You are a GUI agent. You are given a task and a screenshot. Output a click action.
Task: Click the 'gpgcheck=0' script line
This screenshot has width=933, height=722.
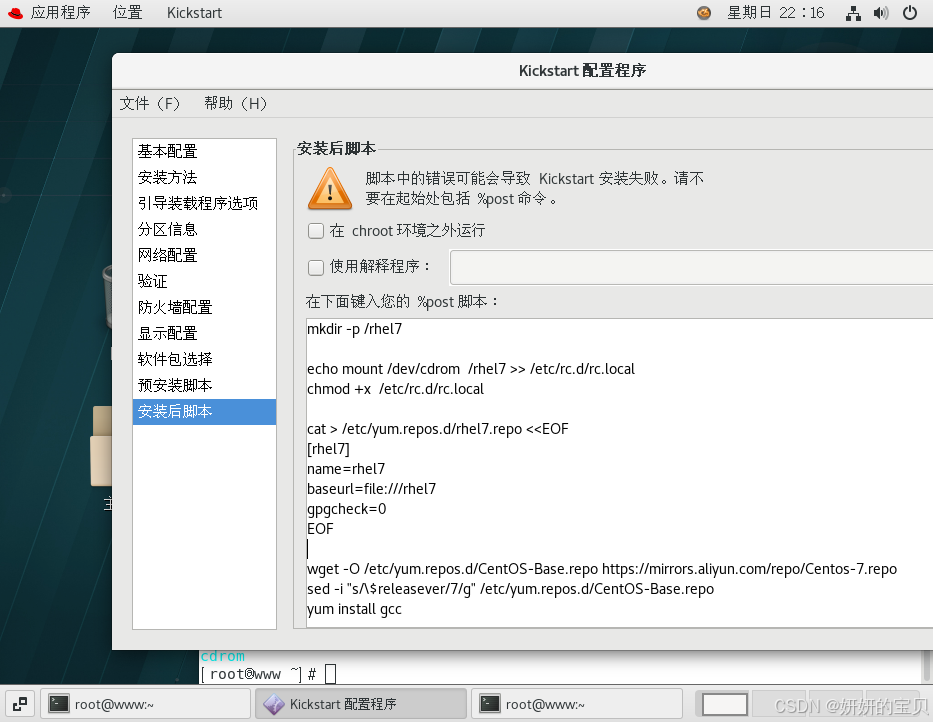point(346,510)
